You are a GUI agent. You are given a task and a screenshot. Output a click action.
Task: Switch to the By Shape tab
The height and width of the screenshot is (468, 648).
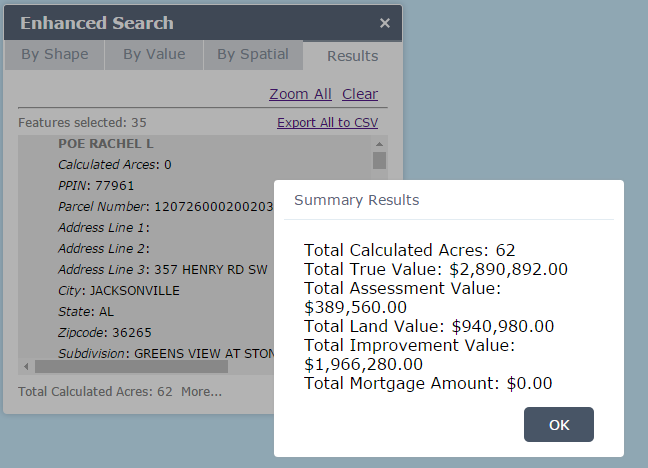coord(54,55)
